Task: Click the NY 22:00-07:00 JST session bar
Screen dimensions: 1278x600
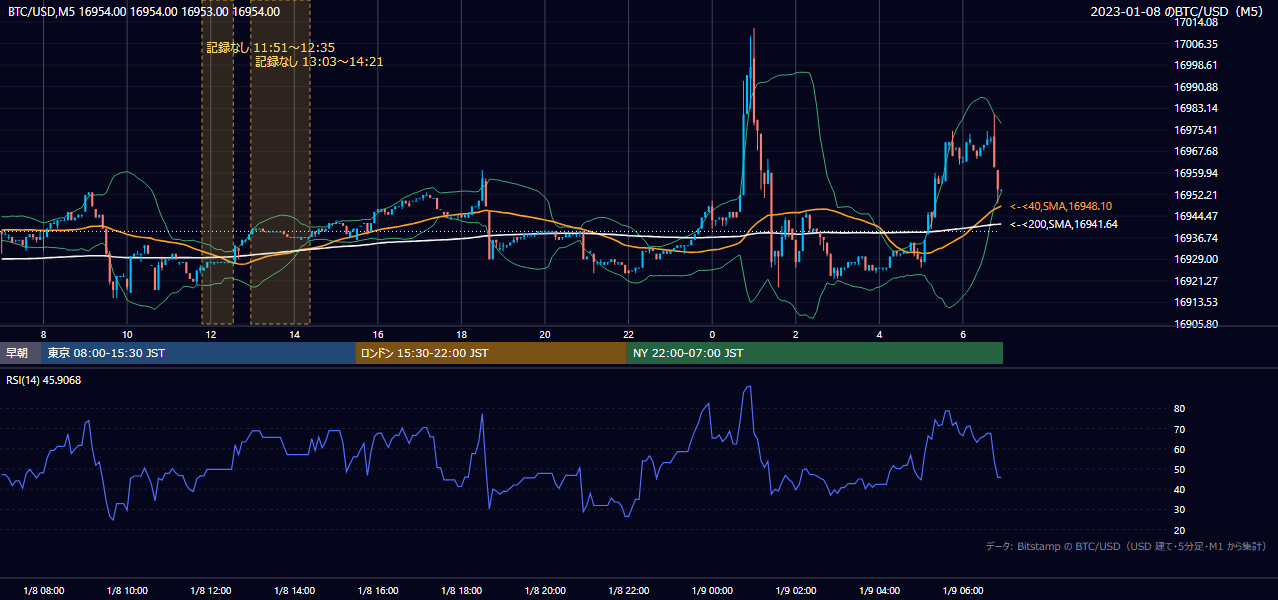Action: click(x=815, y=353)
